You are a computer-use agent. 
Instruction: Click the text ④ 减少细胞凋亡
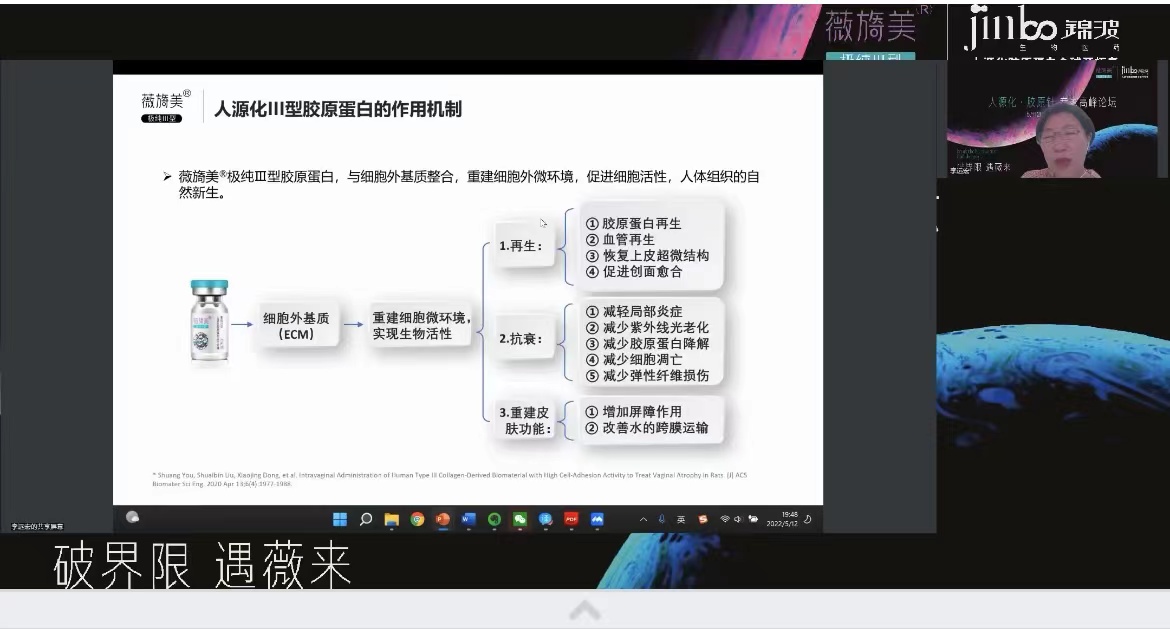634,360
